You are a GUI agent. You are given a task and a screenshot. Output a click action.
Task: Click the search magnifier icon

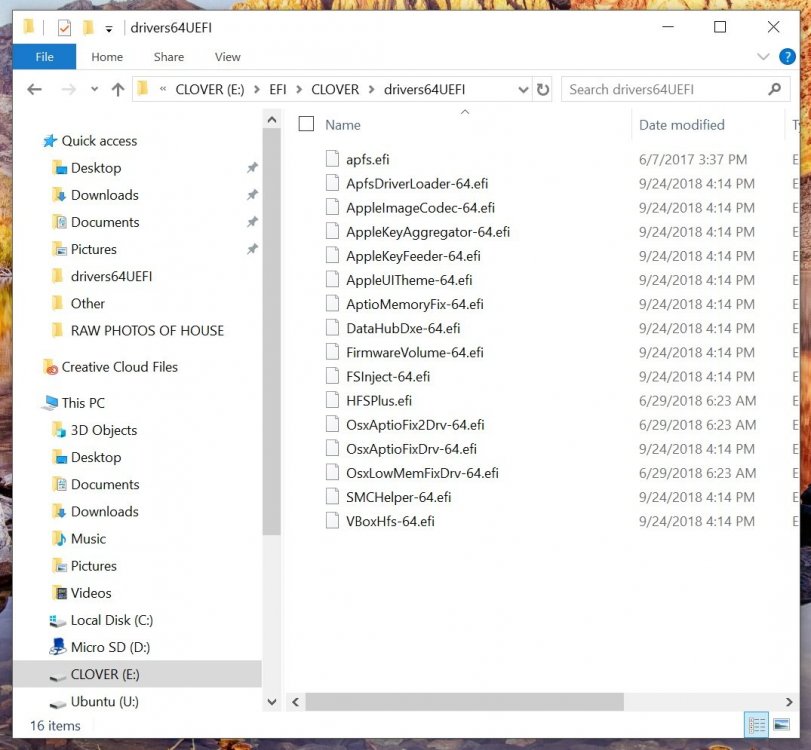[774, 89]
